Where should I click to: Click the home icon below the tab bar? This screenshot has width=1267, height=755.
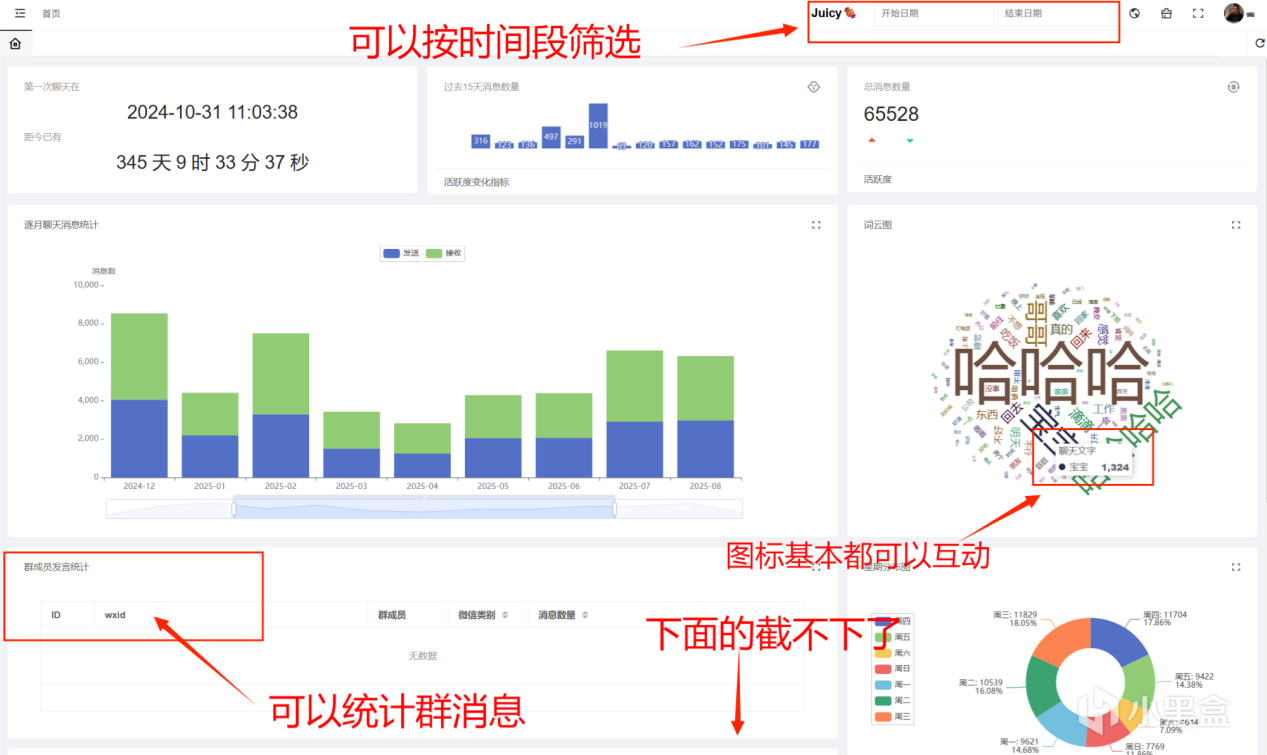click(14, 43)
